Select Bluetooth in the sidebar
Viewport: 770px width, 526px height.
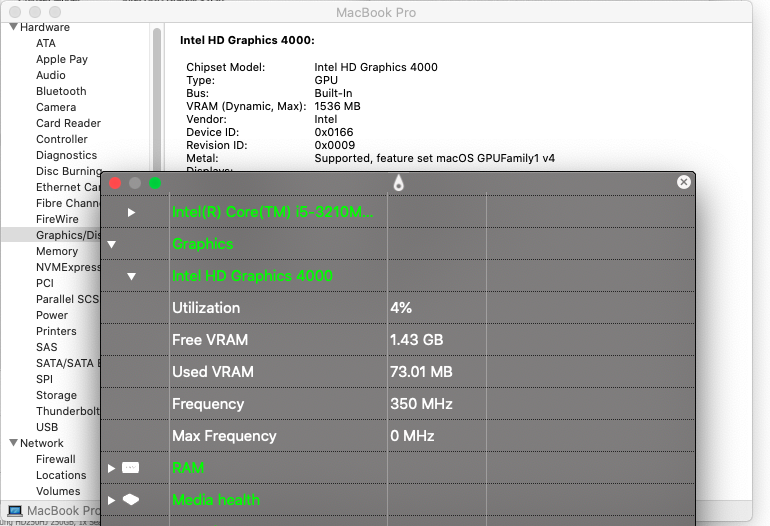coord(61,91)
